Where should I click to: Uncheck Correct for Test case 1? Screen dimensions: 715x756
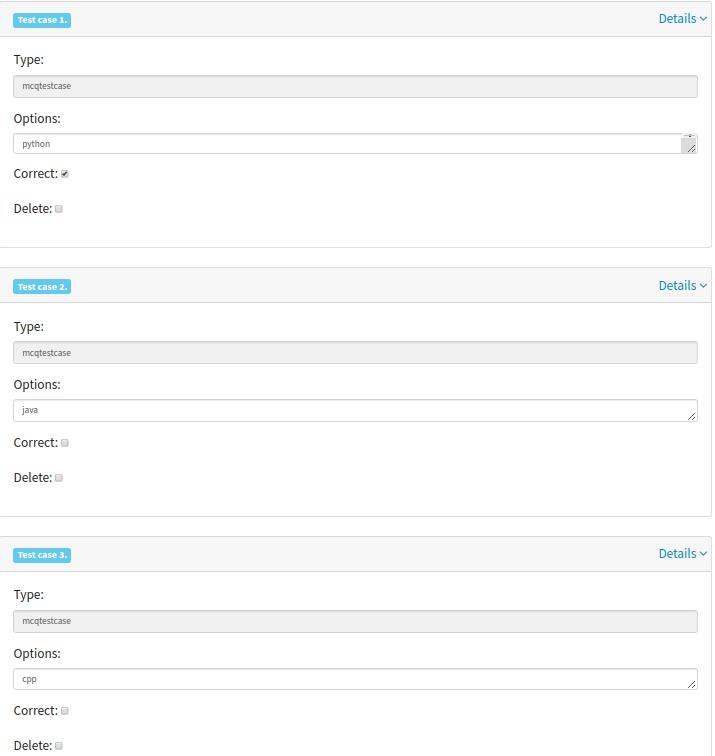65,174
